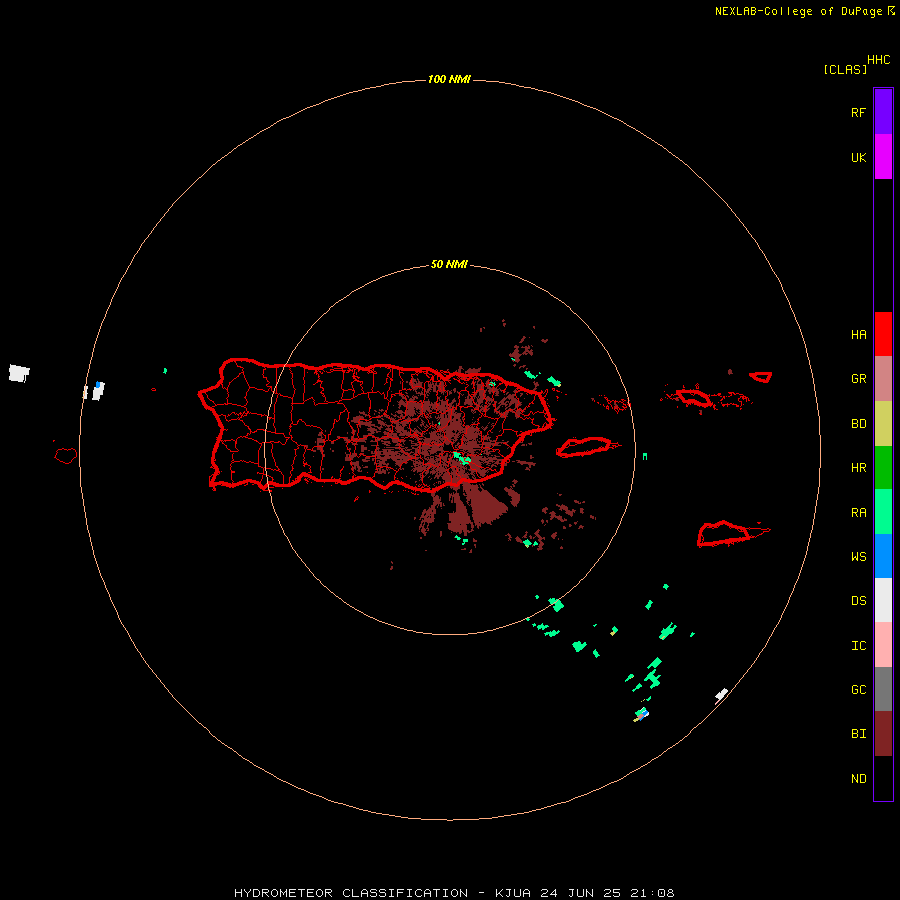Select the 'BI' legend label

tap(858, 734)
